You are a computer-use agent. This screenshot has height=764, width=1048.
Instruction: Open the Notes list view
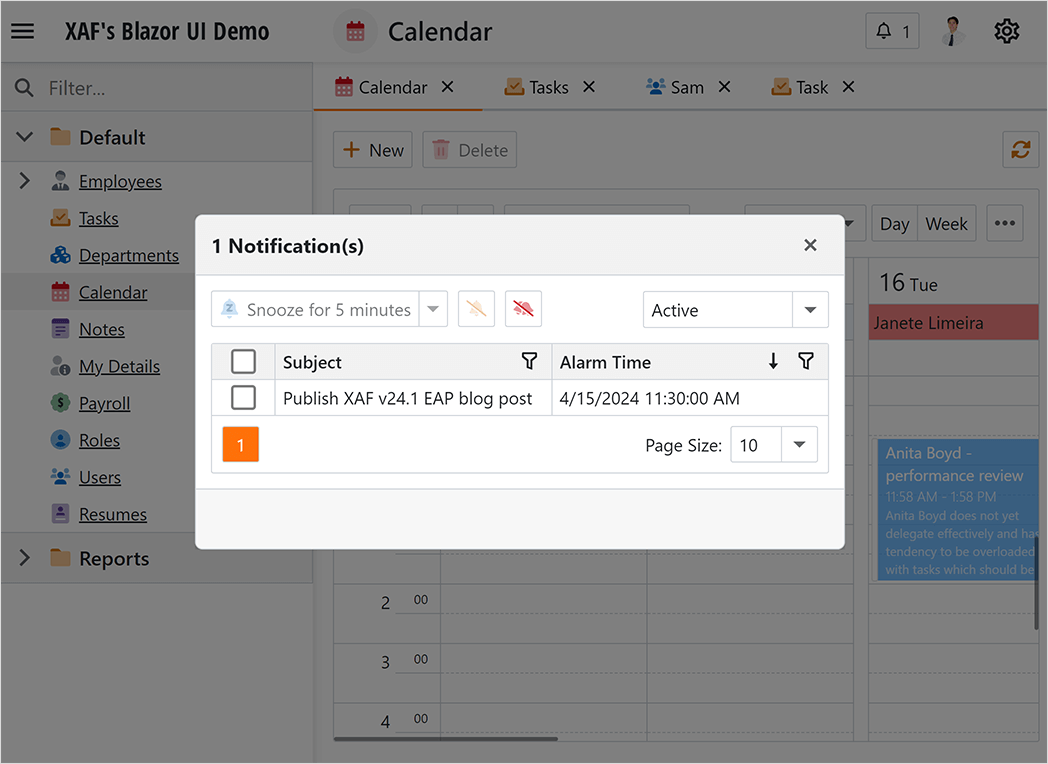click(101, 329)
